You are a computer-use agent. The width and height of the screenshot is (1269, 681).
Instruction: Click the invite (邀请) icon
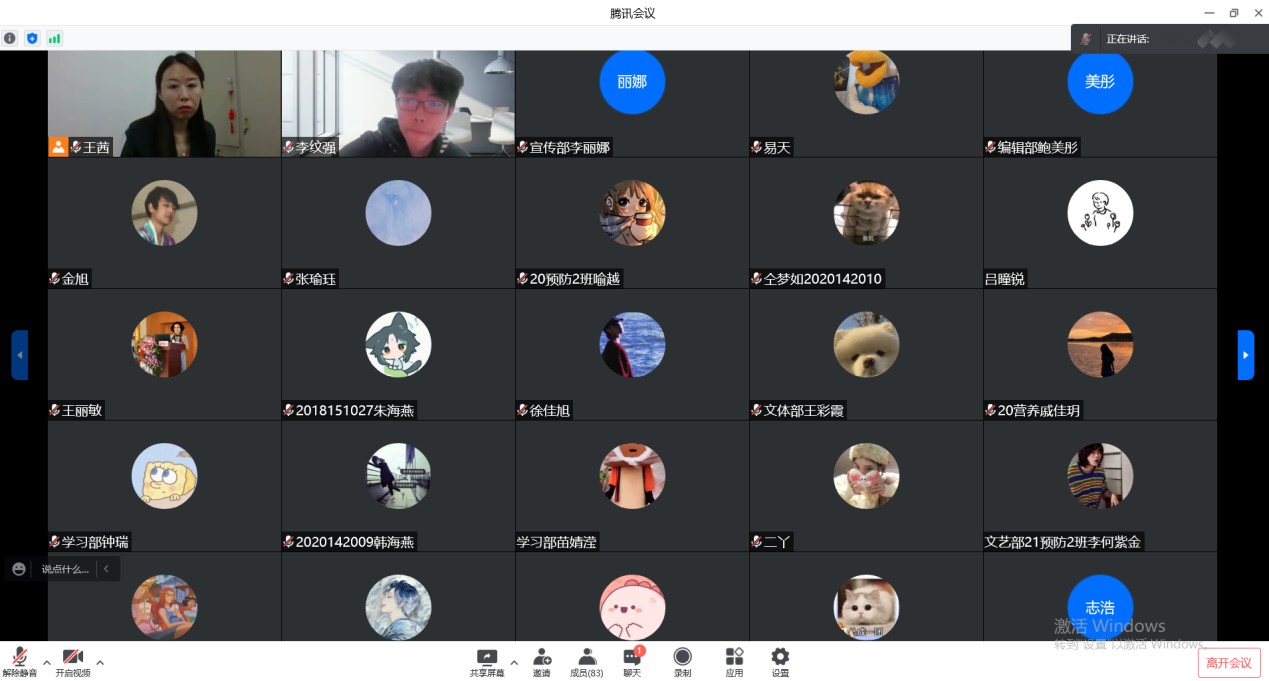[x=541, y=661]
